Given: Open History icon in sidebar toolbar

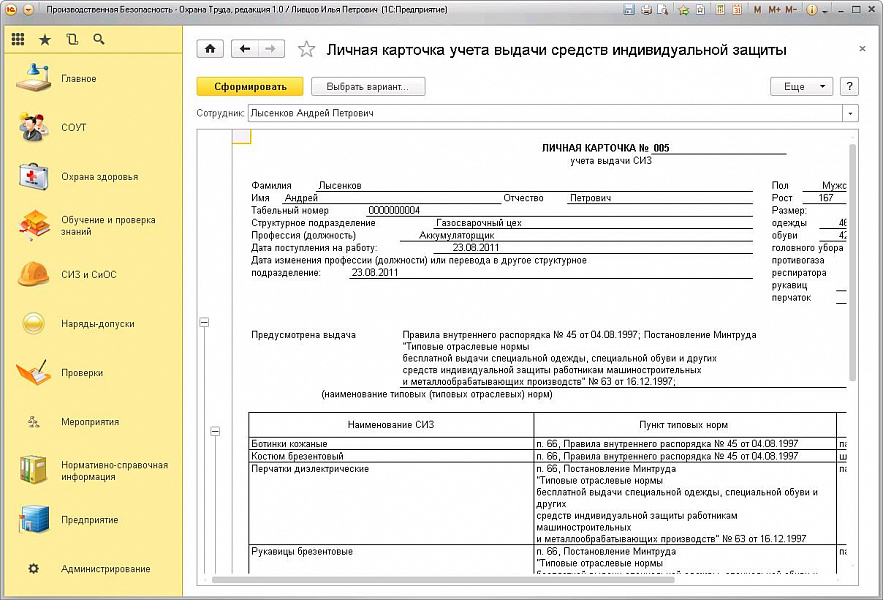Looking at the screenshot, I should (72, 39).
